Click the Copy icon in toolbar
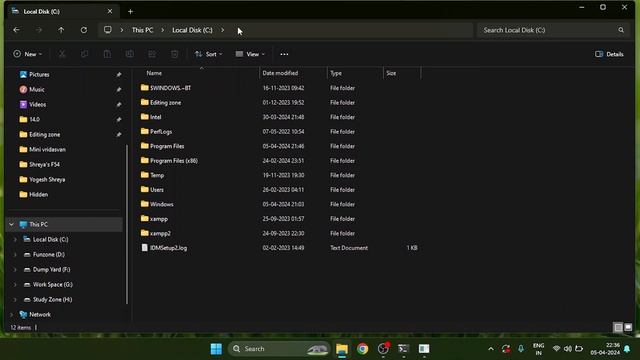This screenshot has width=640, height=360. coord(84,54)
